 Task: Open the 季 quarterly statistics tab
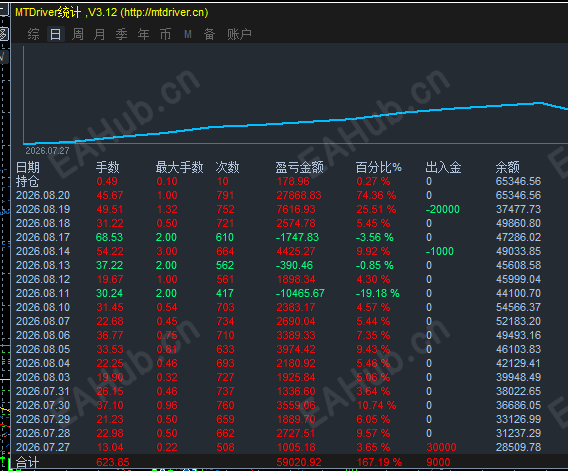click(x=121, y=34)
